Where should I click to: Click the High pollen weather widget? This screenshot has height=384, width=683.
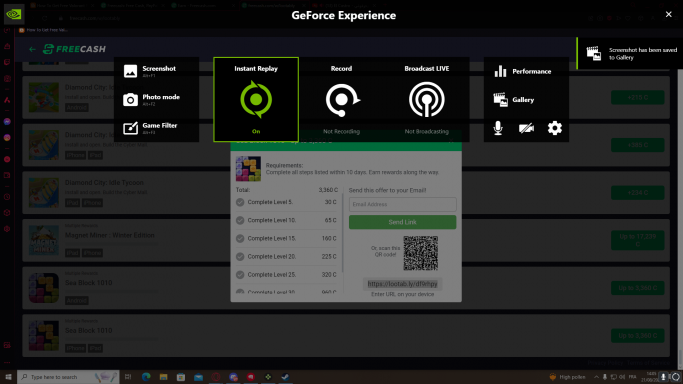point(568,377)
